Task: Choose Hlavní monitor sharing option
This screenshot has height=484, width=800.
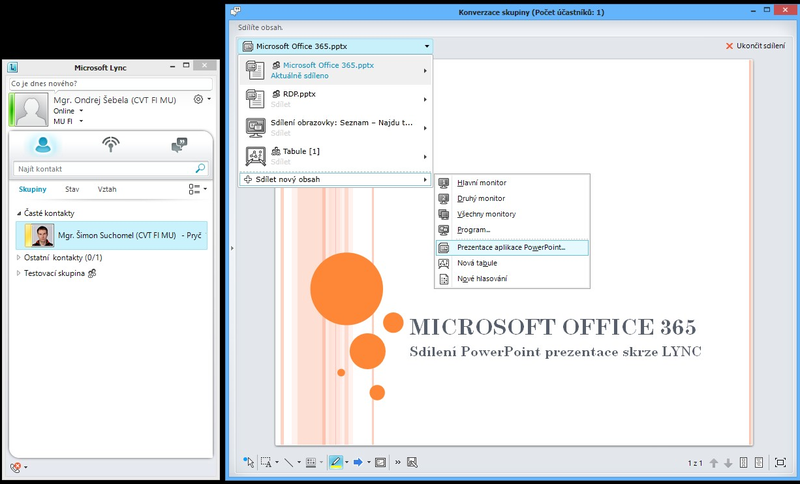Action: [x=512, y=183]
